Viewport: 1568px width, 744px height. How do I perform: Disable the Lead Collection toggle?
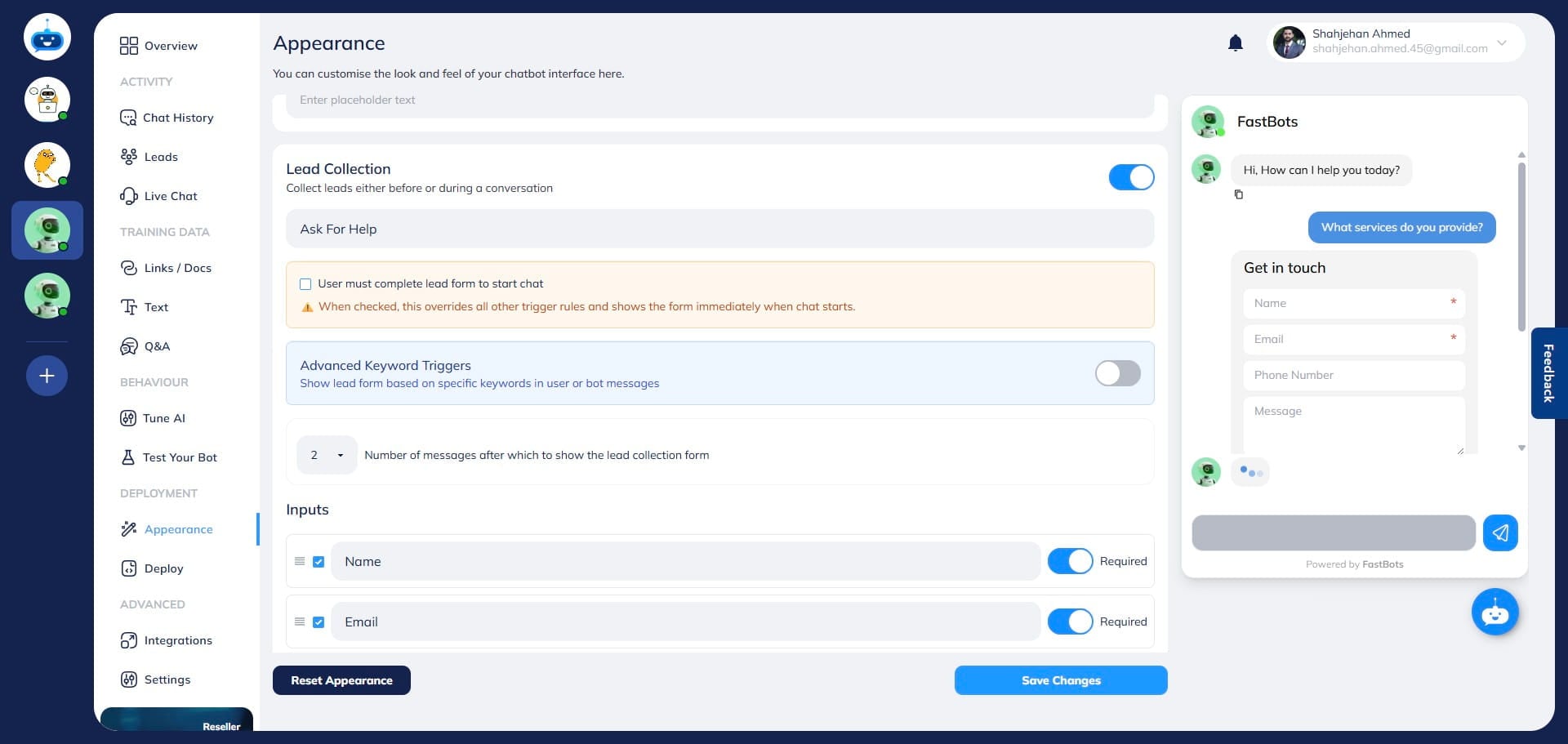pyautogui.click(x=1131, y=176)
